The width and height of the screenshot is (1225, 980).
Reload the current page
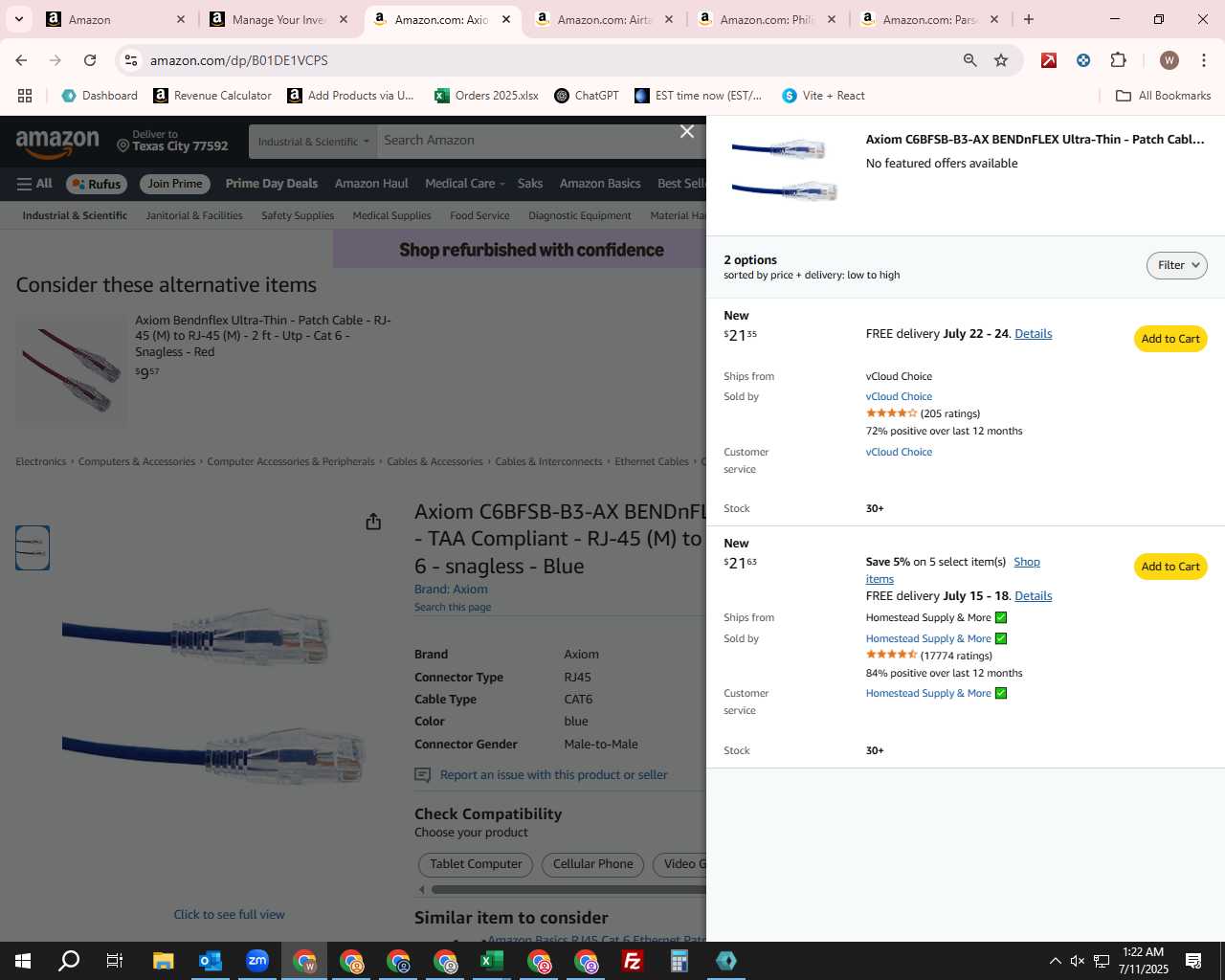[x=90, y=60]
